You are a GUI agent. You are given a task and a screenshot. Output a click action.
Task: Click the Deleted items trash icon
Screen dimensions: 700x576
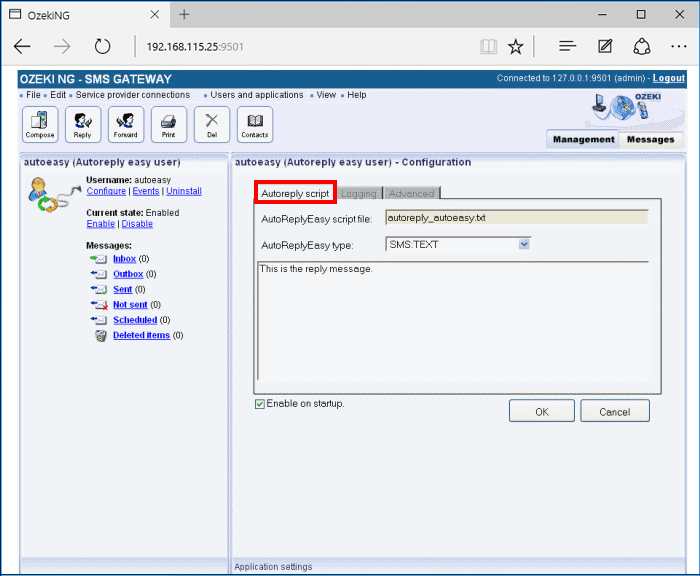pos(101,335)
